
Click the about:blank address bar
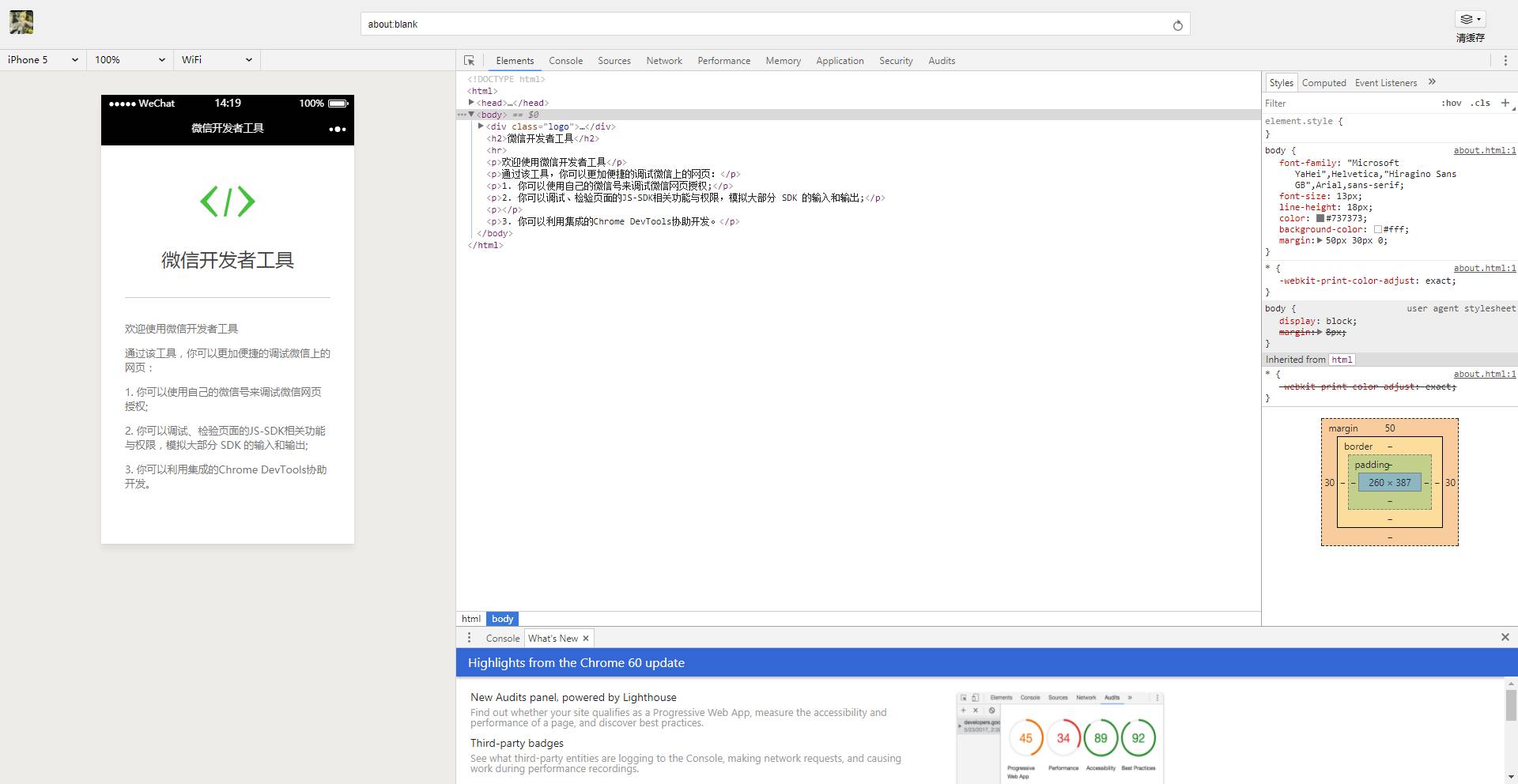point(775,24)
